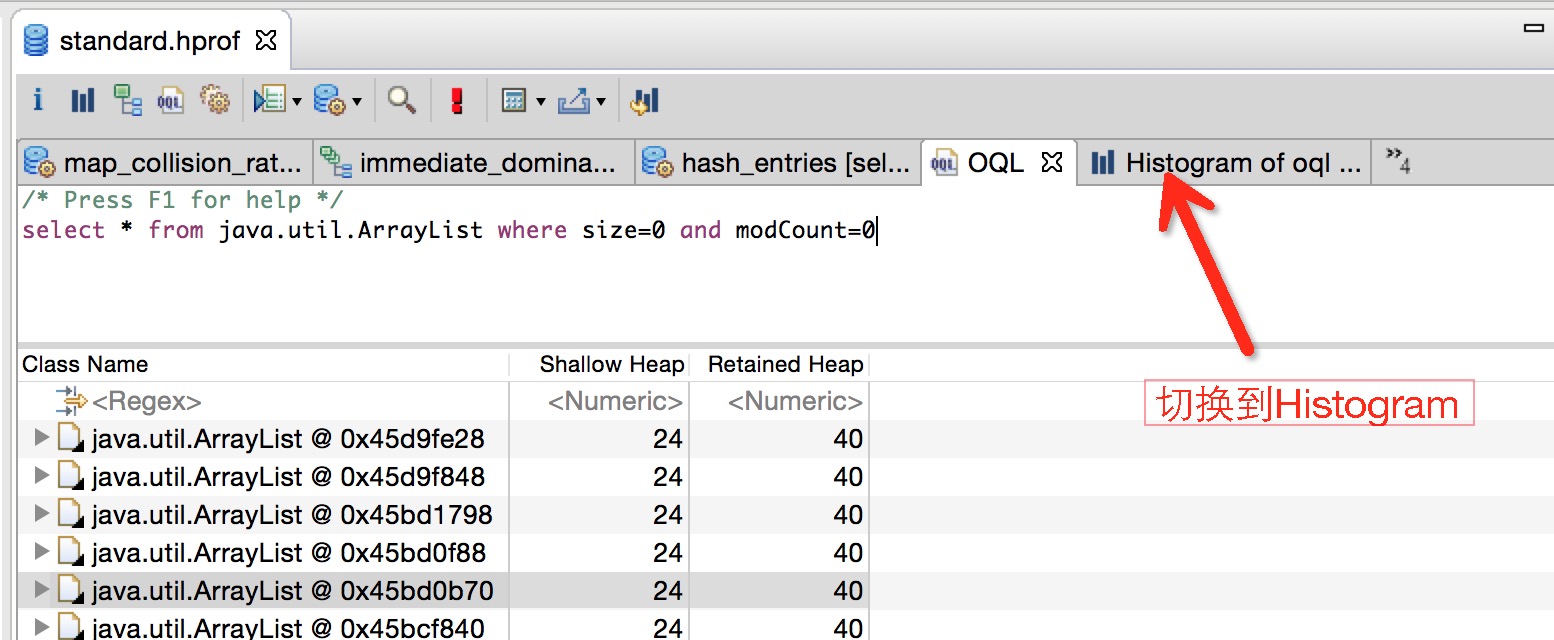Open the Dominator Tree toolbar icon

(x=127, y=100)
